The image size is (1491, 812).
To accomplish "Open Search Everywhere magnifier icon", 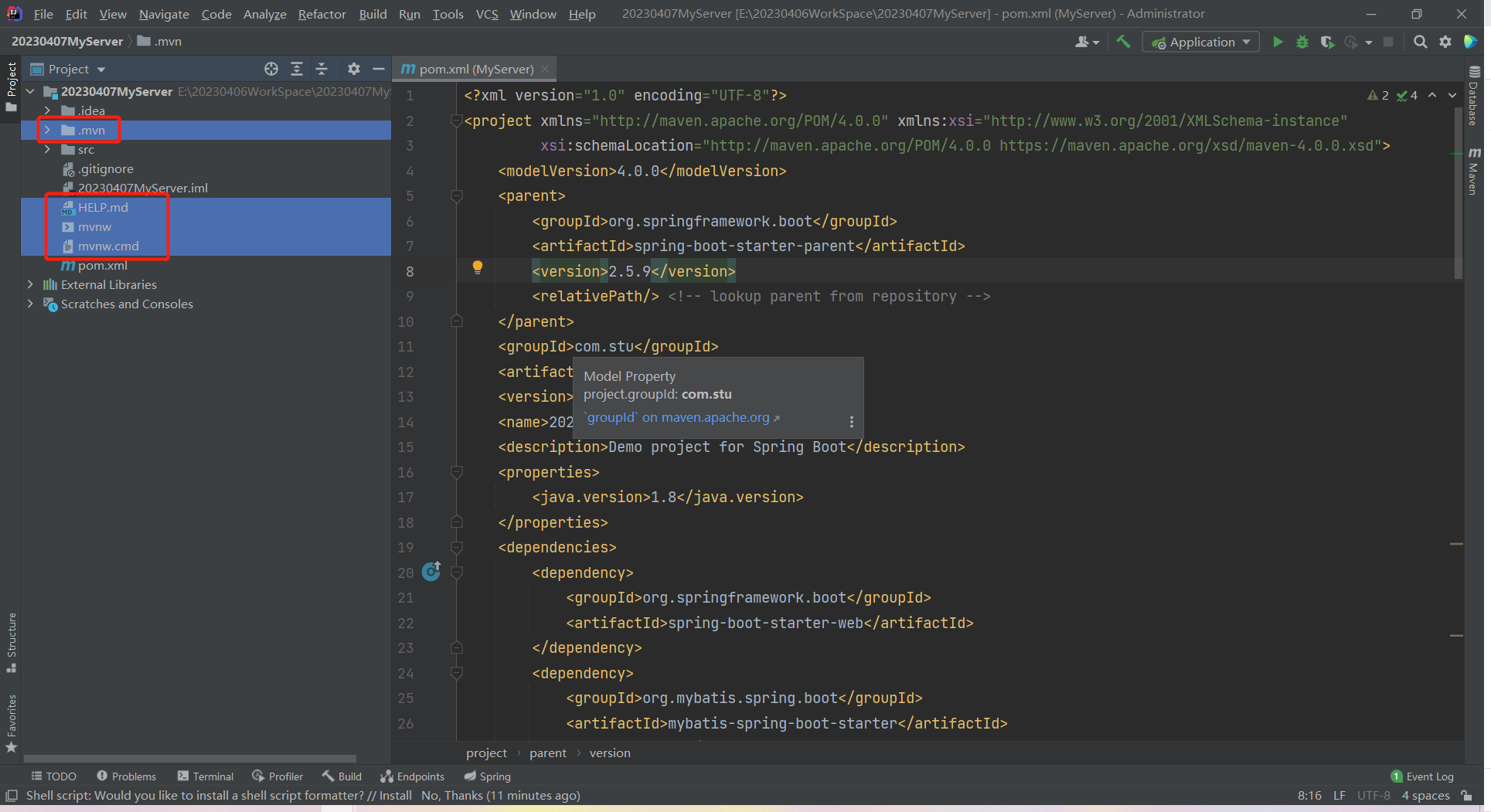I will pos(1420,42).
